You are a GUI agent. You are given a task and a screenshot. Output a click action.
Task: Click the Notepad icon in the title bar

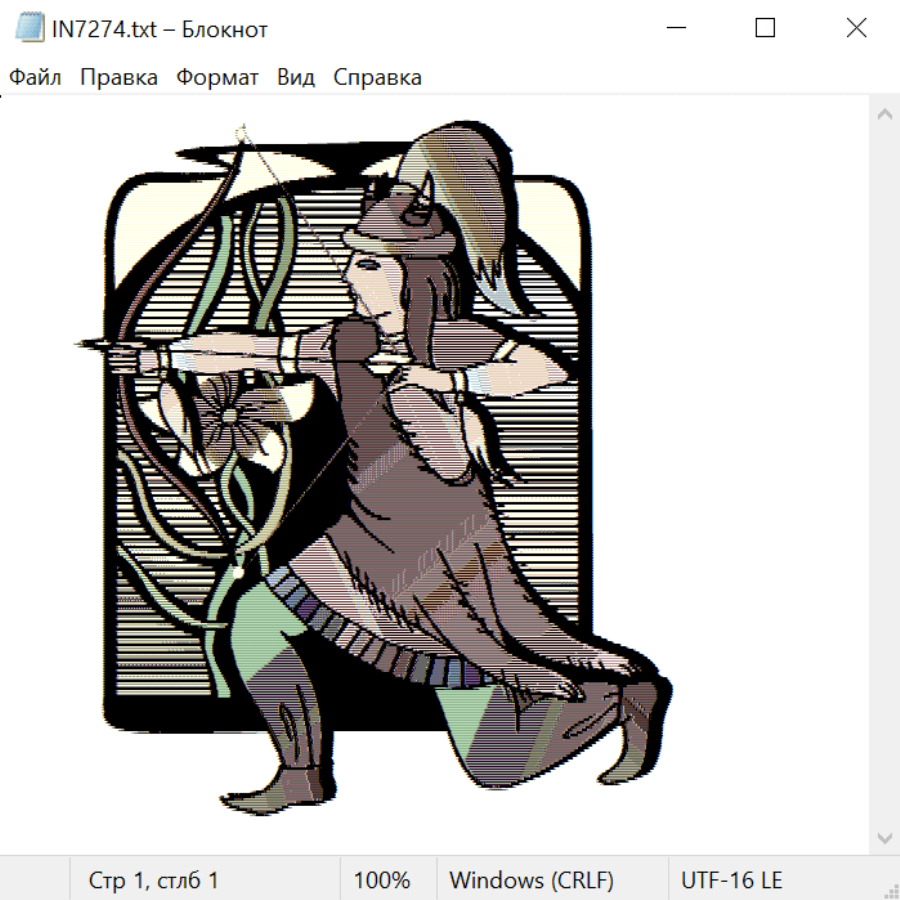pos(29,29)
